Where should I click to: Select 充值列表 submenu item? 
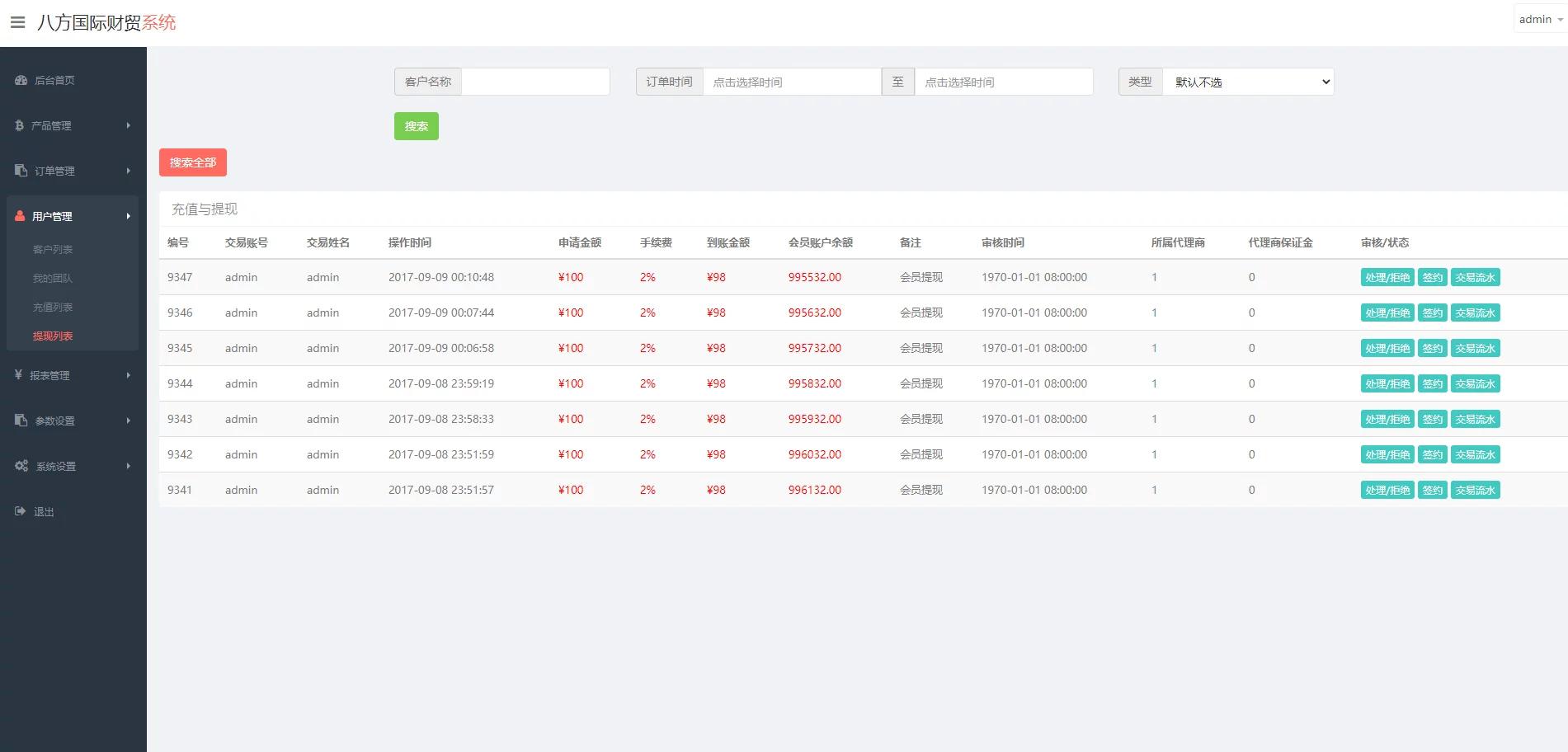[53, 307]
